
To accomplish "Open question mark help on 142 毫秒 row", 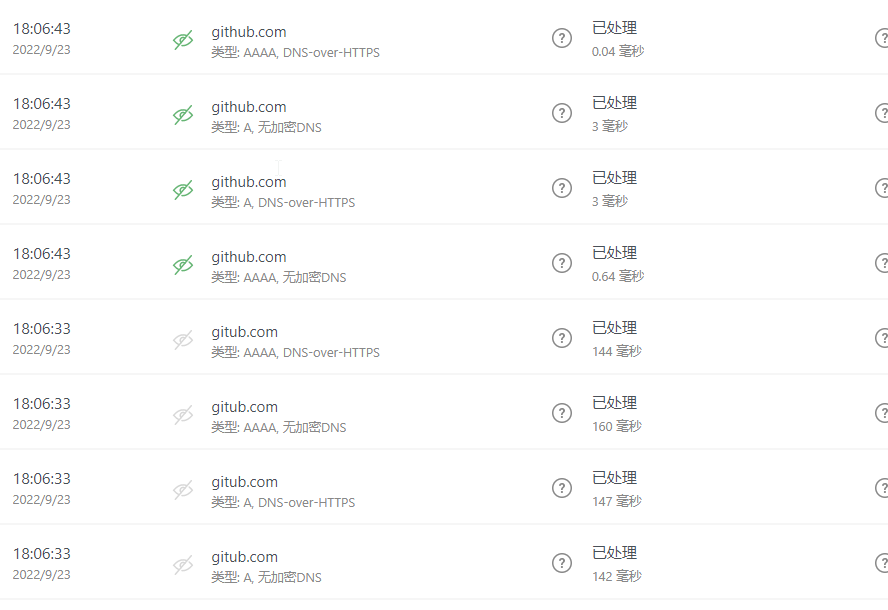I will pos(562,563).
